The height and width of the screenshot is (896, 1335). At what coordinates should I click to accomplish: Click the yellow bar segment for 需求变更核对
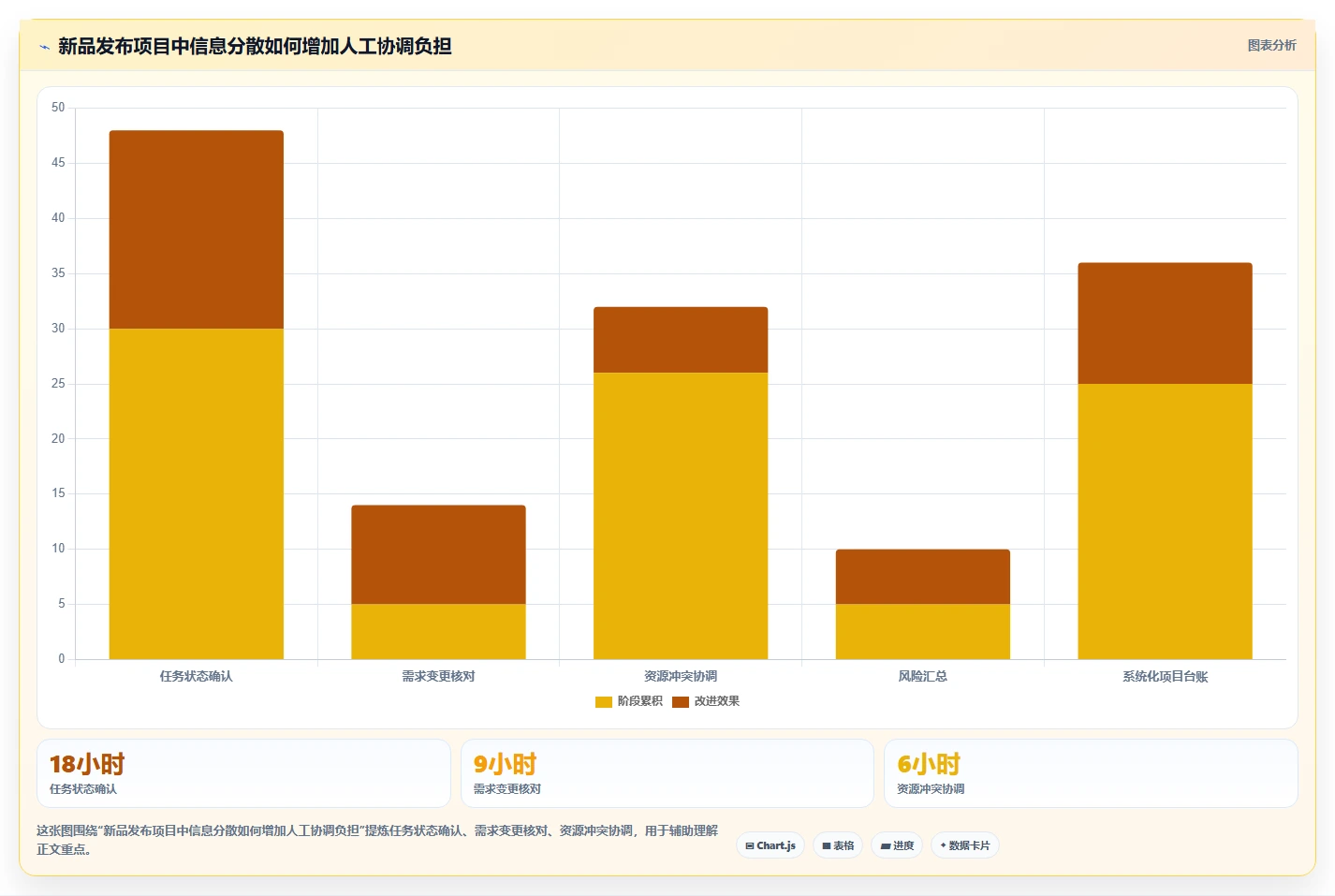(x=438, y=631)
